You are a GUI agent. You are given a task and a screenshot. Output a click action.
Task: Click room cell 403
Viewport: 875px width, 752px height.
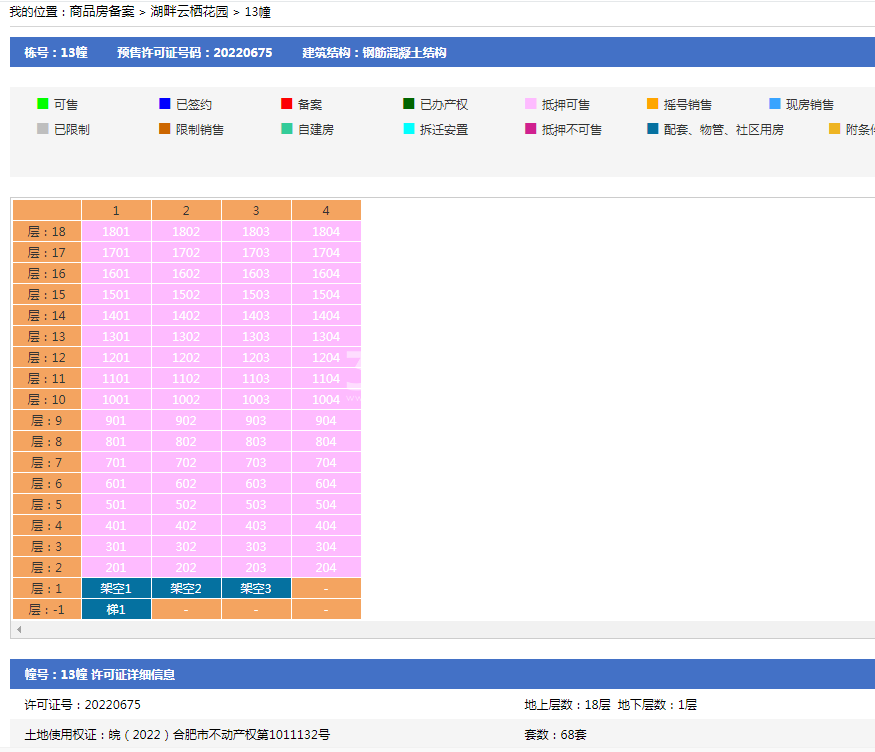coord(256,526)
